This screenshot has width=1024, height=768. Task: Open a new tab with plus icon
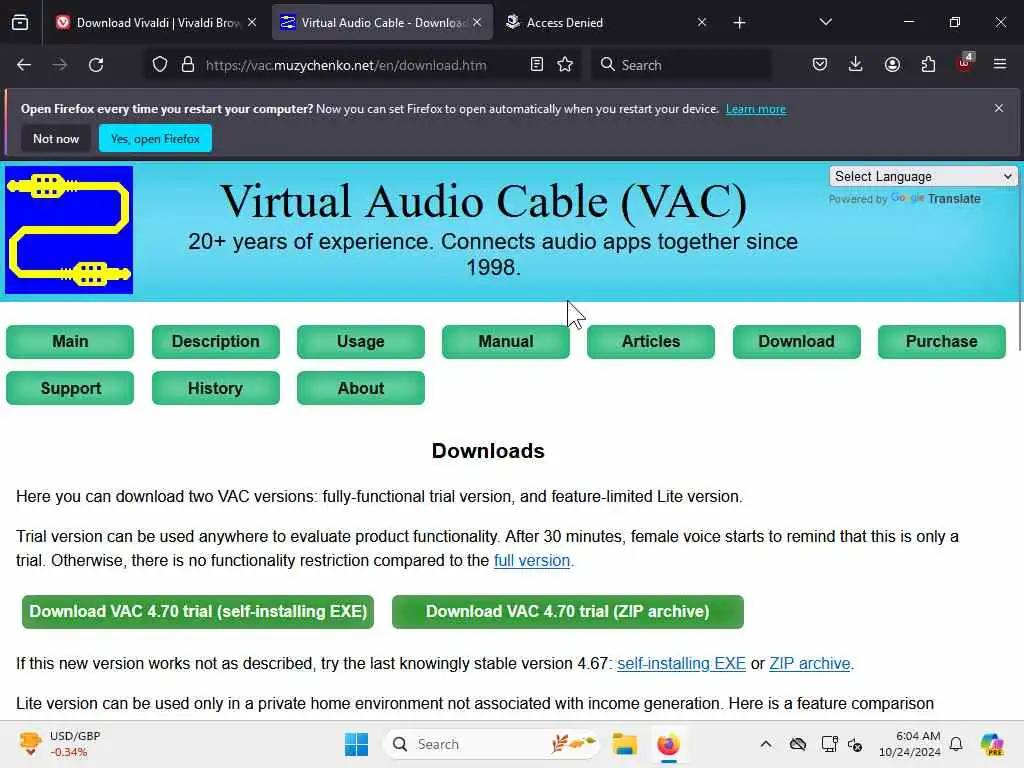[x=739, y=23]
